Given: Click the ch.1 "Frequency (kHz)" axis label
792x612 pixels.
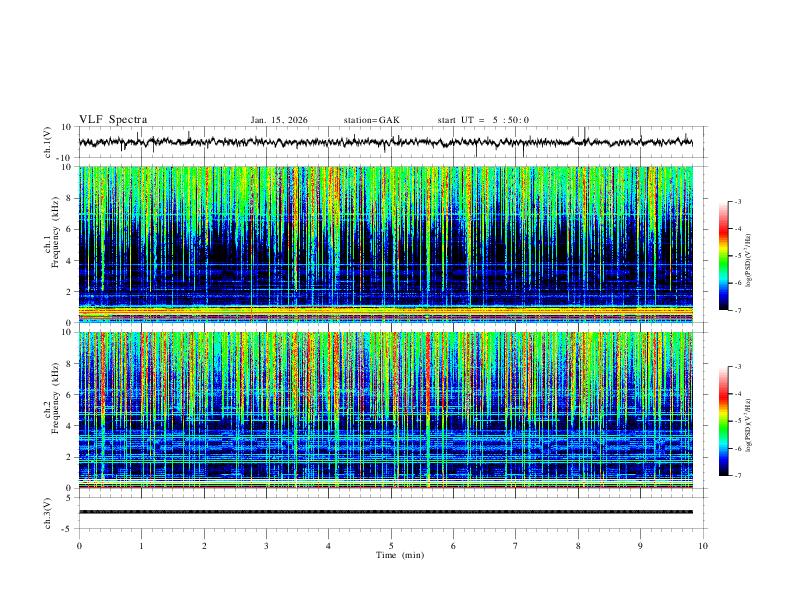Looking at the screenshot, I should pyautogui.click(x=56, y=232).
